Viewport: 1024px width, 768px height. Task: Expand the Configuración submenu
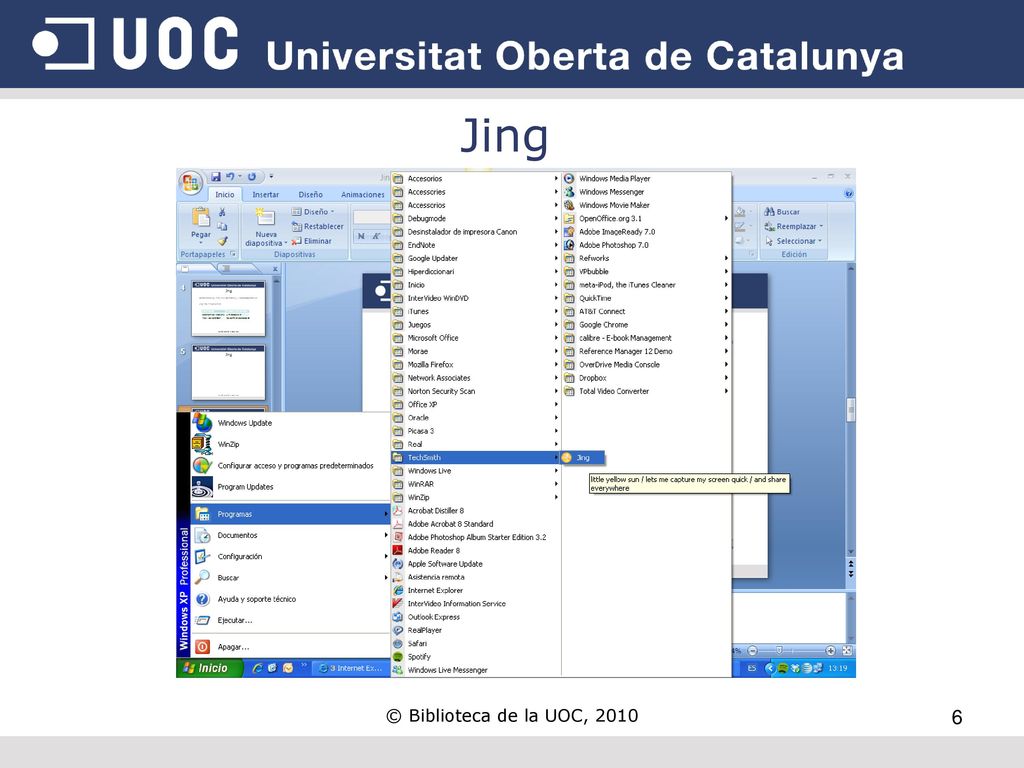(291, 556)
